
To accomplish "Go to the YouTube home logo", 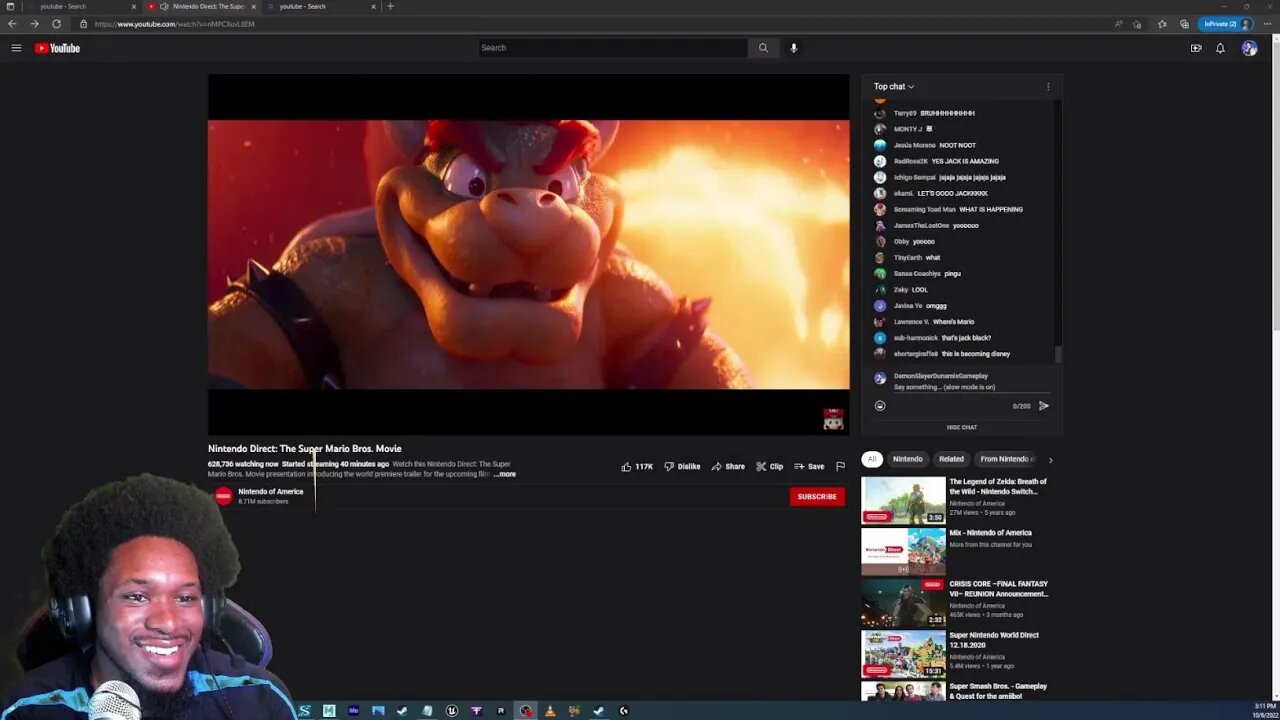I will pos(57,48).
